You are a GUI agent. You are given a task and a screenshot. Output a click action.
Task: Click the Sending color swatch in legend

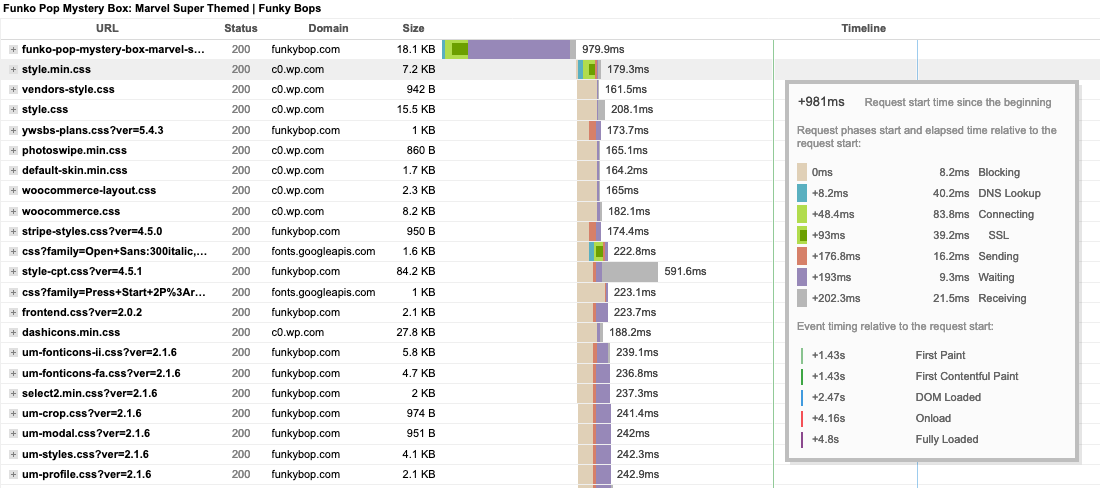coord(802,257)
